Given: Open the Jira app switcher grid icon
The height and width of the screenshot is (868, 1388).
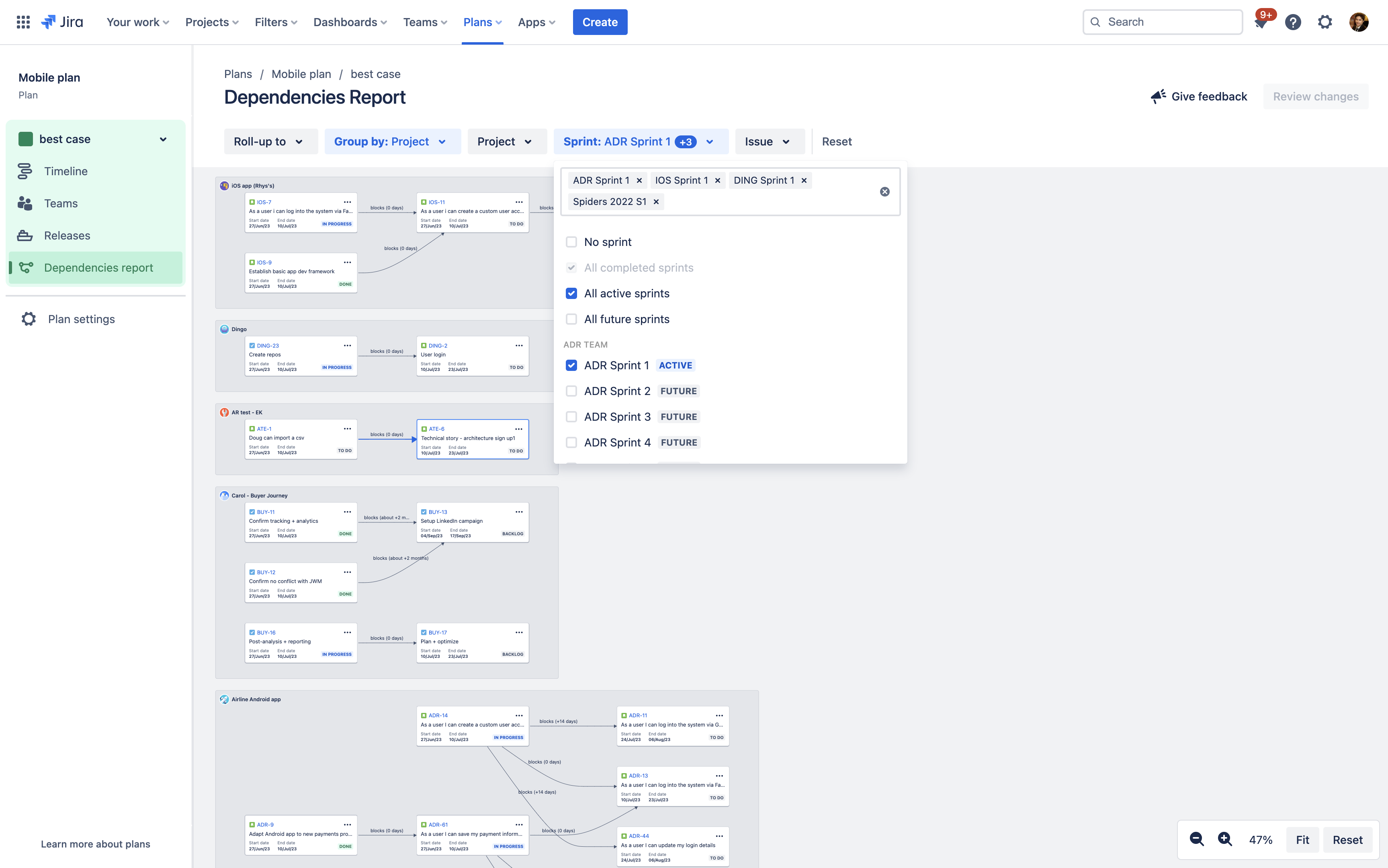Looking at the screenshot, I should coord(23,22).
